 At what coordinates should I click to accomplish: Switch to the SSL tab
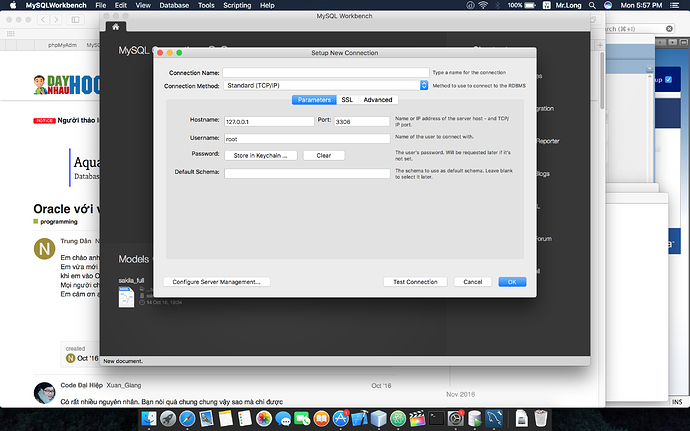(x=347, y=100)
